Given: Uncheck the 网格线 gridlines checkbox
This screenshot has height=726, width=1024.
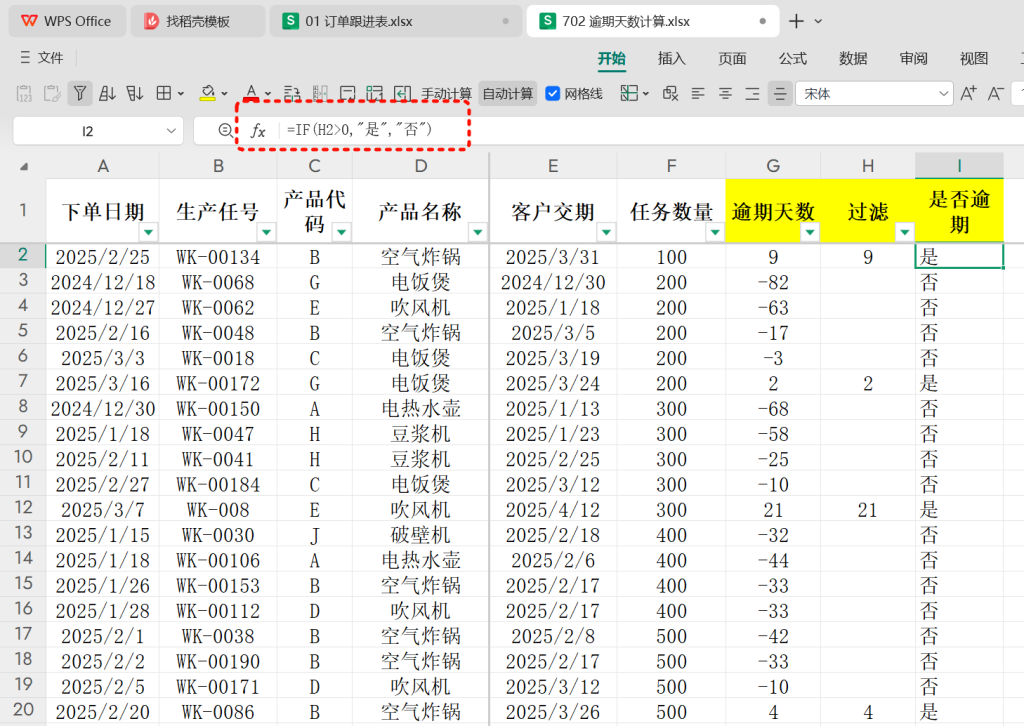Looking at the screenshot, I should (x=552, y=93).
